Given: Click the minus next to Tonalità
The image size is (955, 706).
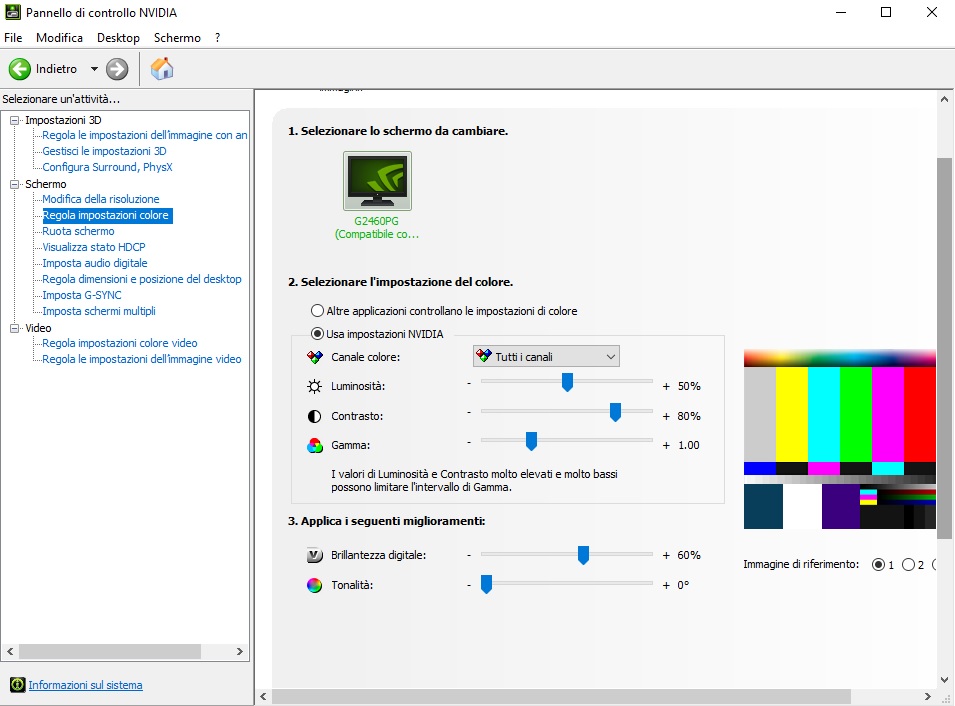Looking at the screenshot, I should (x=469, y=585).
